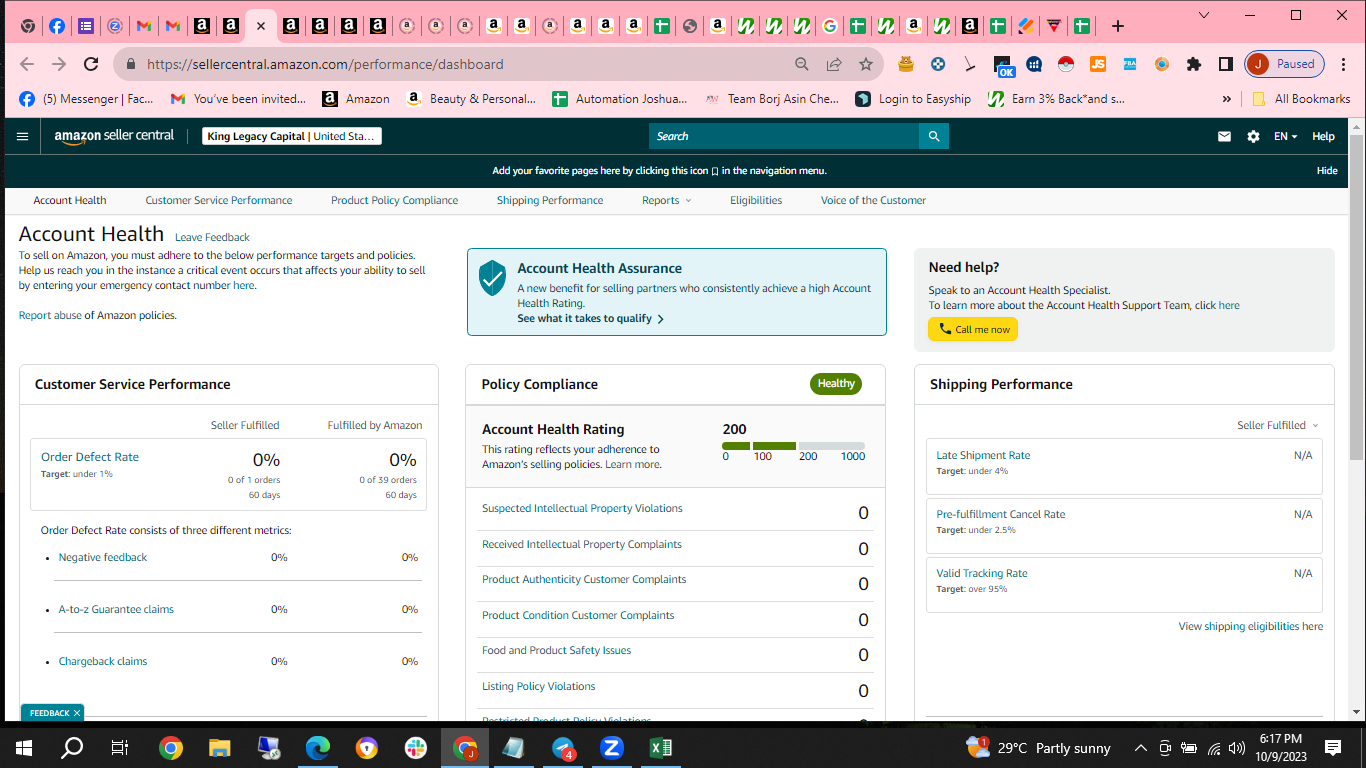Expand the Reports dropdown menu
This screenshot has height=768, width=1366.
coord(666,200)
